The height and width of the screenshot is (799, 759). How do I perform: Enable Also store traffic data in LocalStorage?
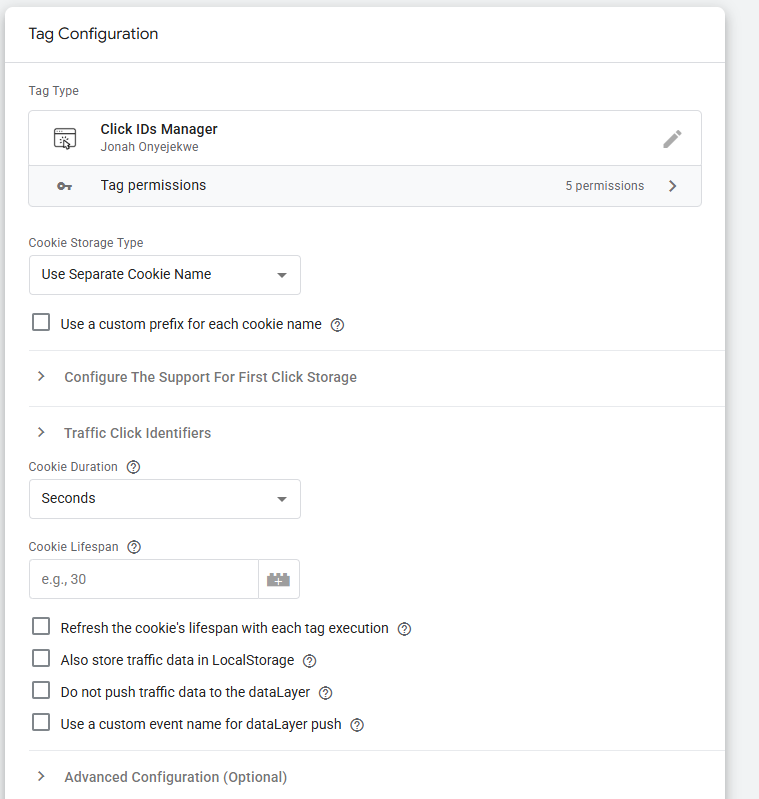point(41,659)
